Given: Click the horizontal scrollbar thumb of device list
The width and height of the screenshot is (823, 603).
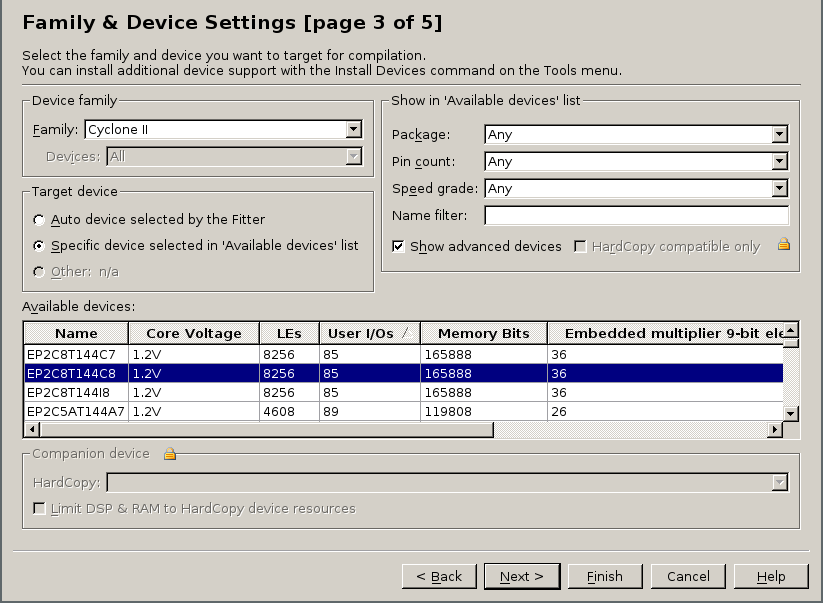Looking at the screenshot, I should point(267,430).
